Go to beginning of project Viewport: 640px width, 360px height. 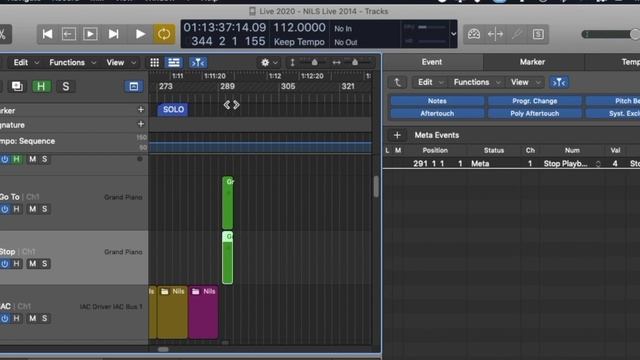47,34
